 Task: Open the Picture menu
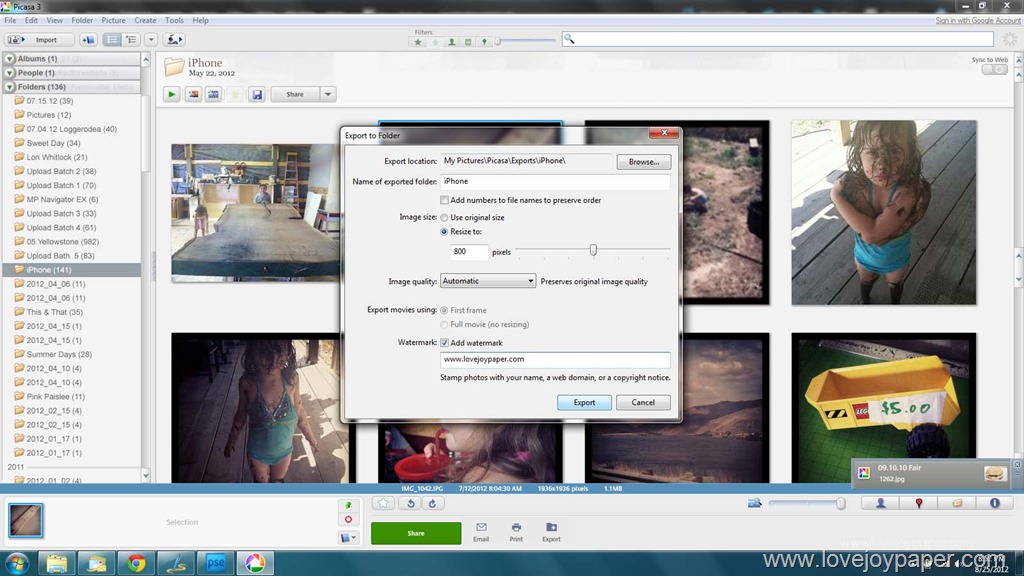tap(113, 20)
